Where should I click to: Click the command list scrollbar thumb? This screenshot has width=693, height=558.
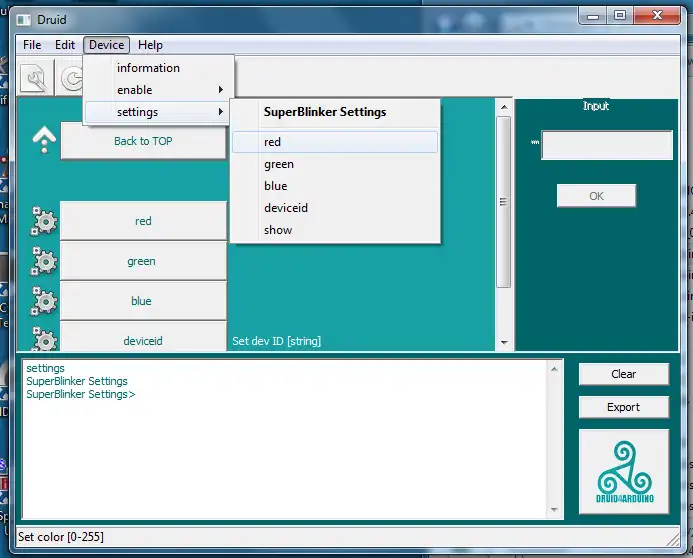503,202
